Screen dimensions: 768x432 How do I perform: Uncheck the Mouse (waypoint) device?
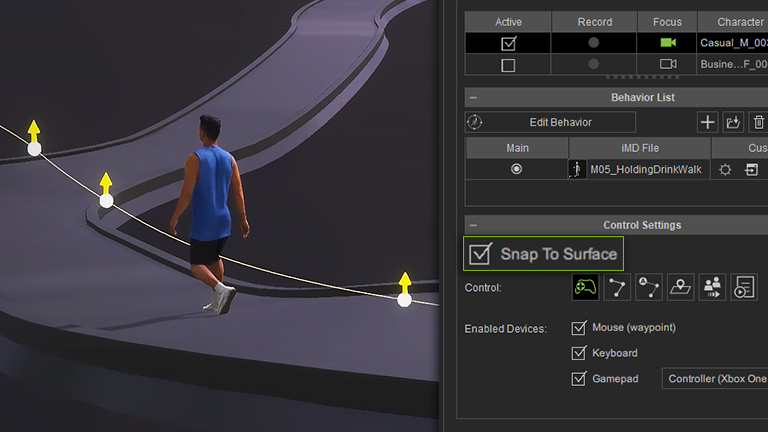[578, 328]
